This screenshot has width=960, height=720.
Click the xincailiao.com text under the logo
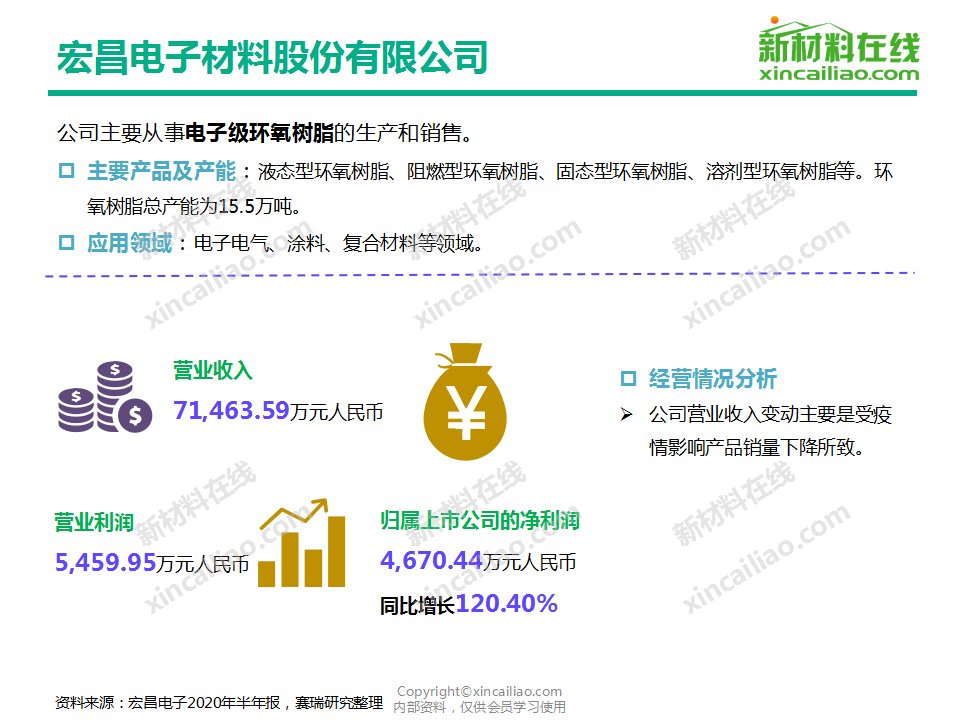[x=839, y=73]
